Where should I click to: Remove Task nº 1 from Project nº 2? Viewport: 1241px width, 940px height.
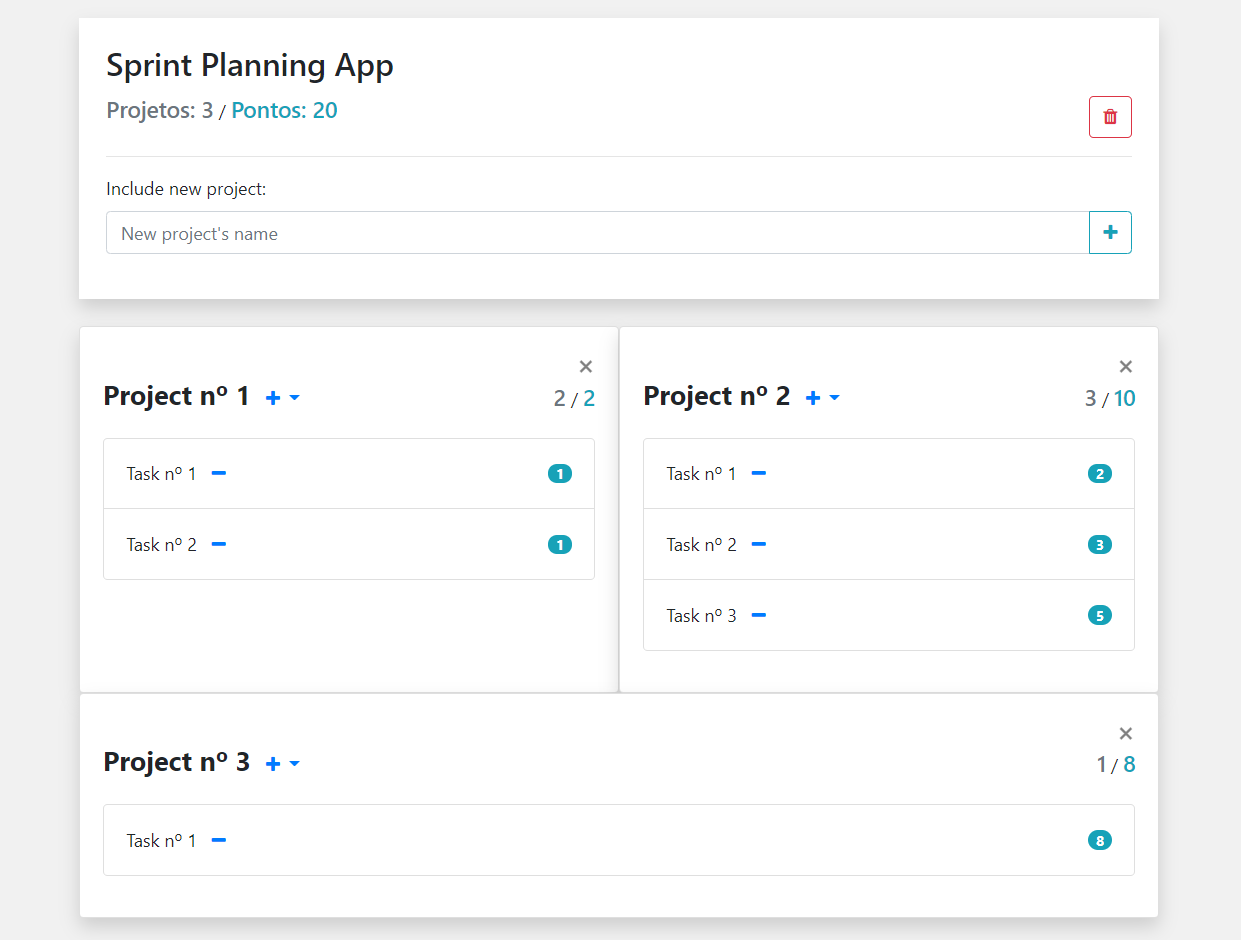point(759,473)
